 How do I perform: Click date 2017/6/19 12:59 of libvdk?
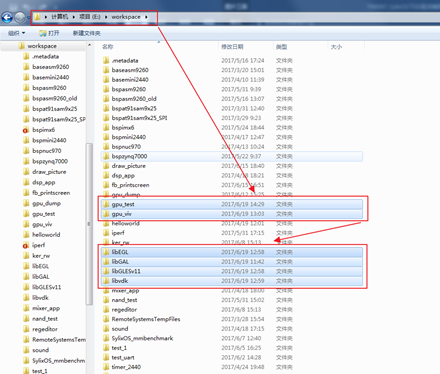[x=243, y=281]
